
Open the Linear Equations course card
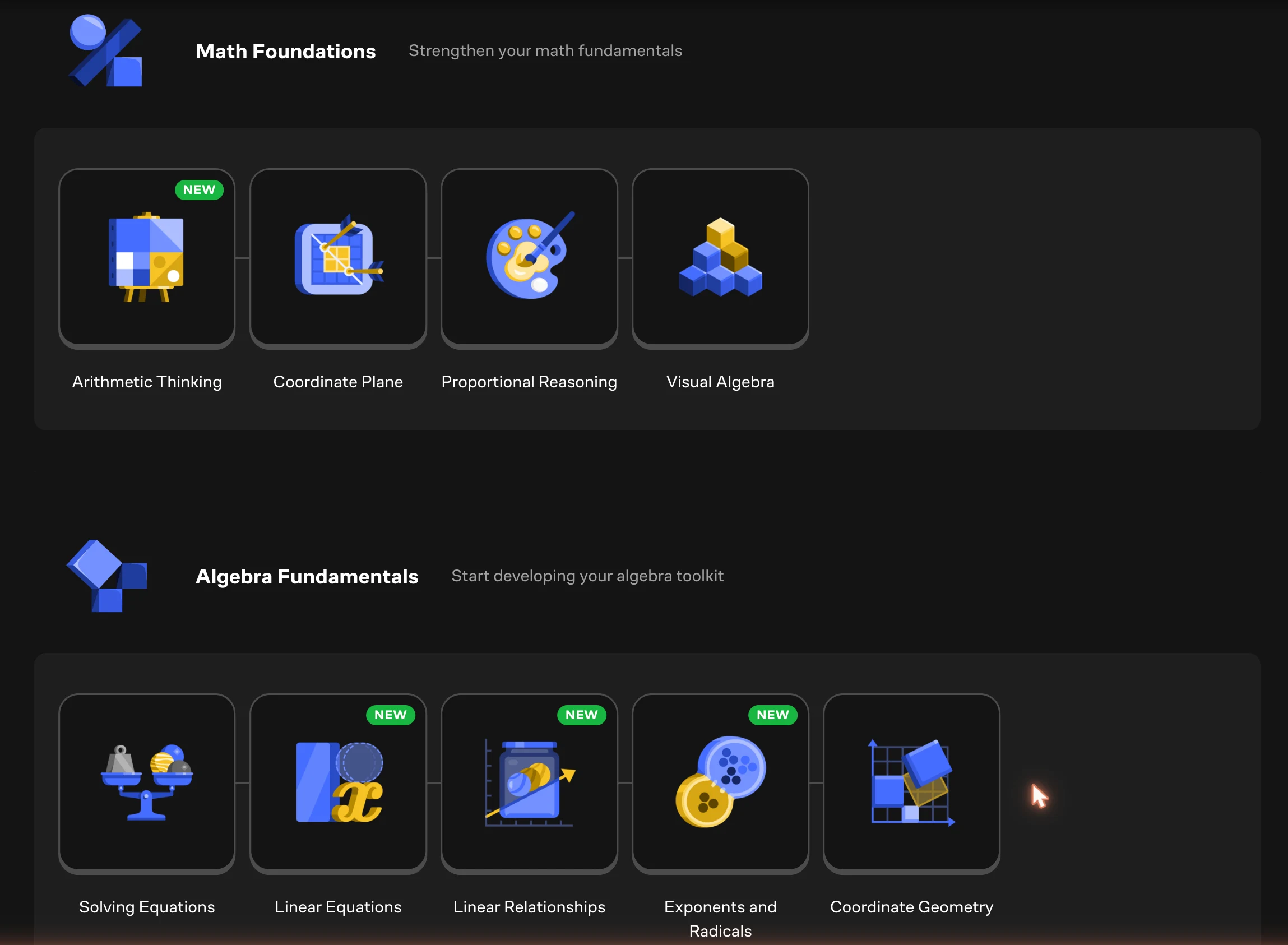coord(338,783)
